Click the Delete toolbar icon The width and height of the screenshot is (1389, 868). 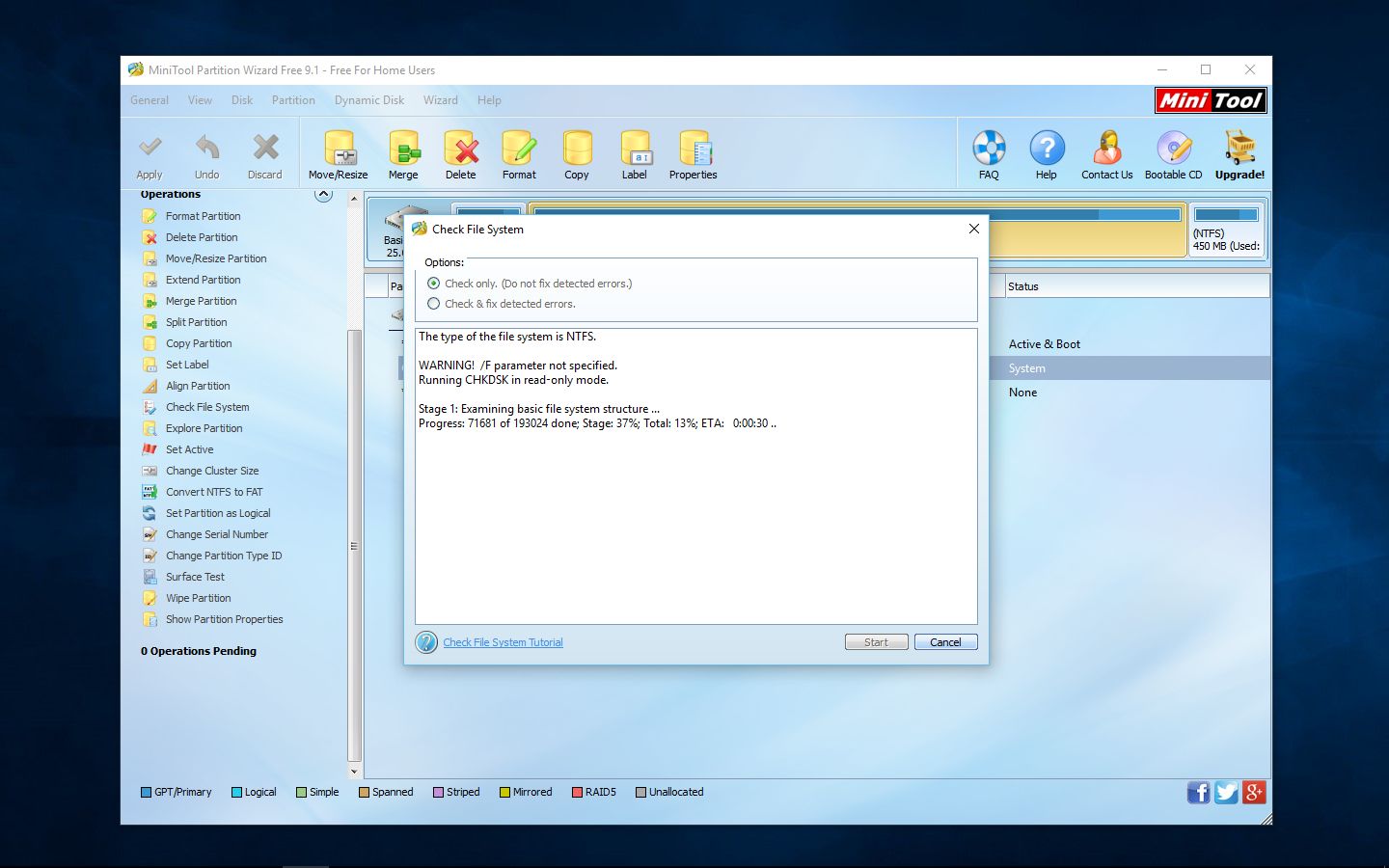[461, 149]
